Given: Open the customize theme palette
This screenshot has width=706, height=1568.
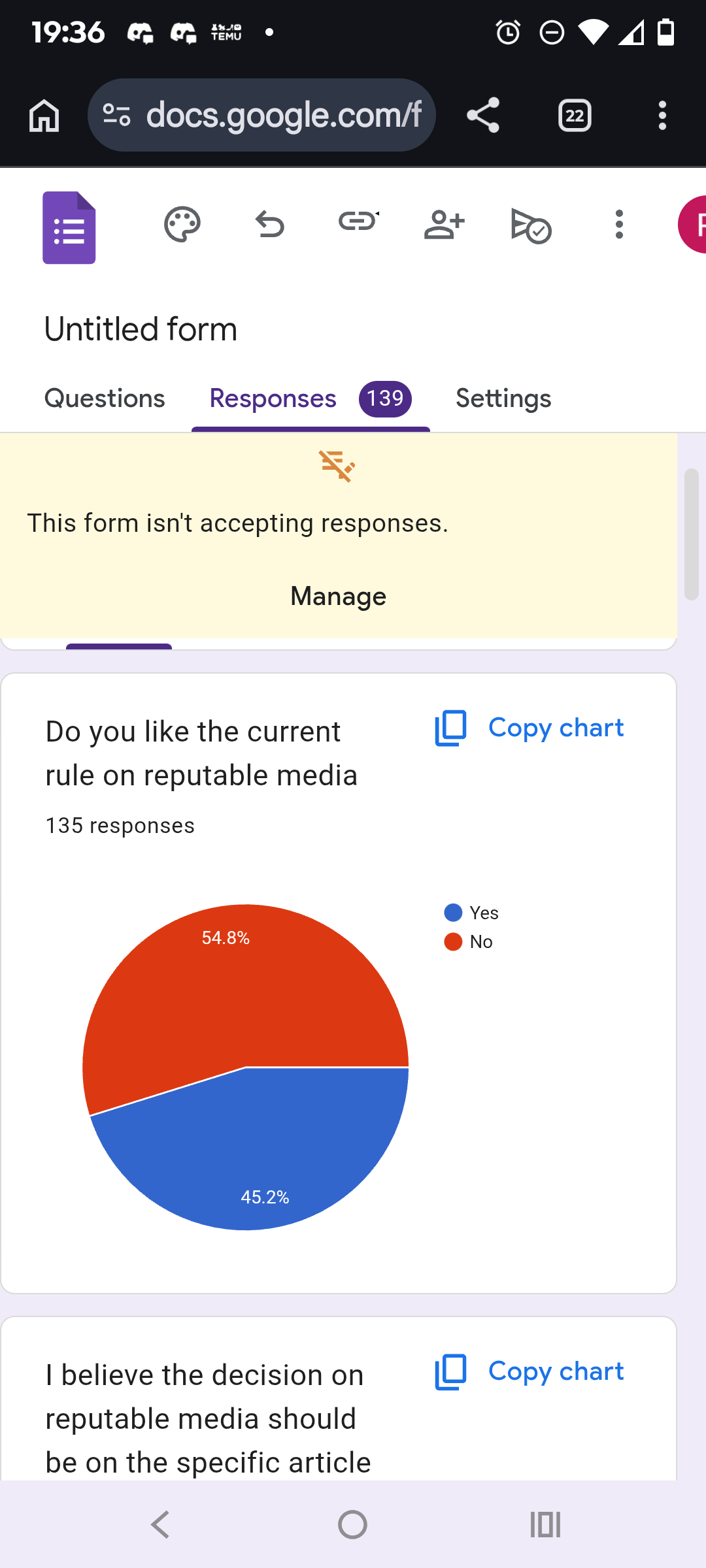Looking at the screenshot, I should tap(182, 225).
